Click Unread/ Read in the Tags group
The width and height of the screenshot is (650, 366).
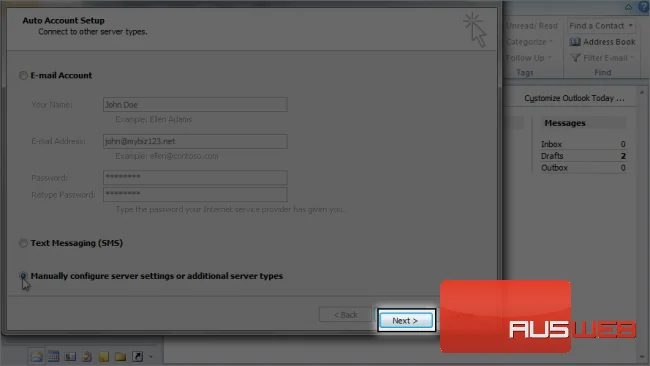[532, 26]
